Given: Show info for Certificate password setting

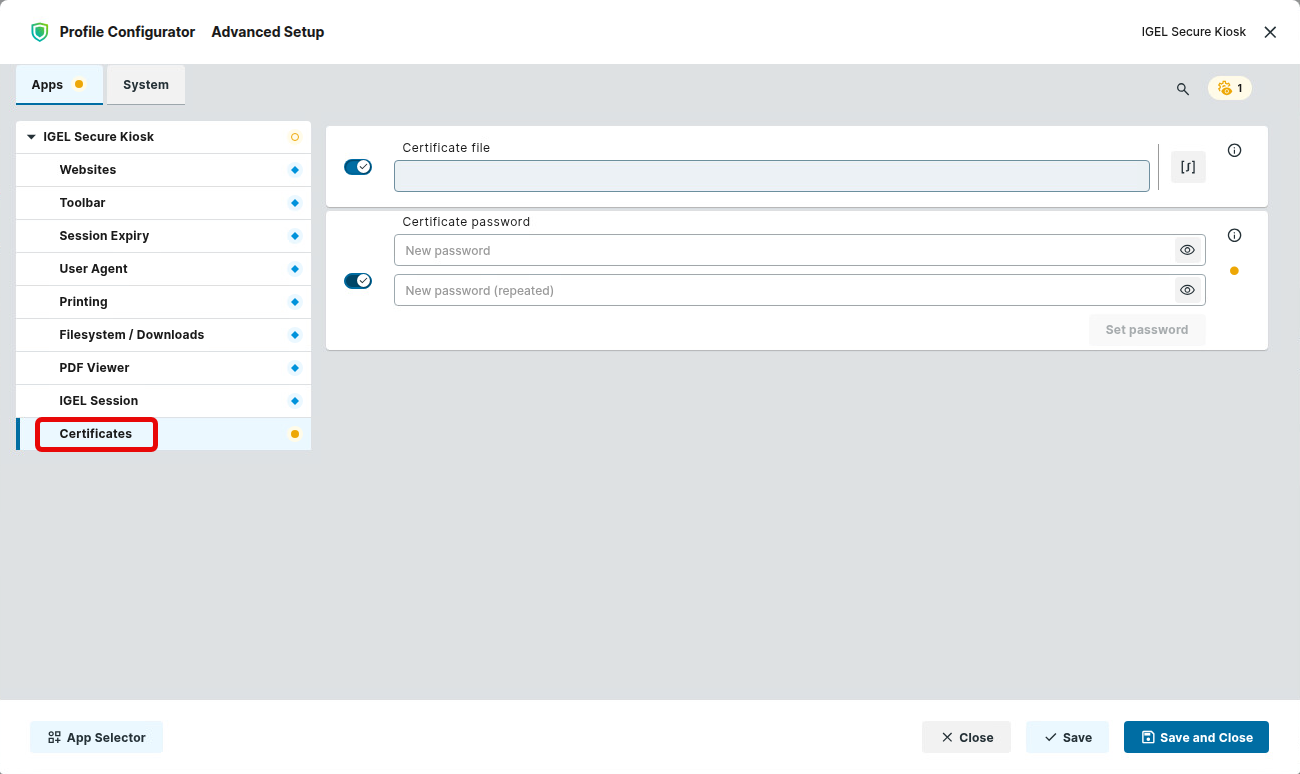Looking at the screenshot, I should tap(1234, 236).
